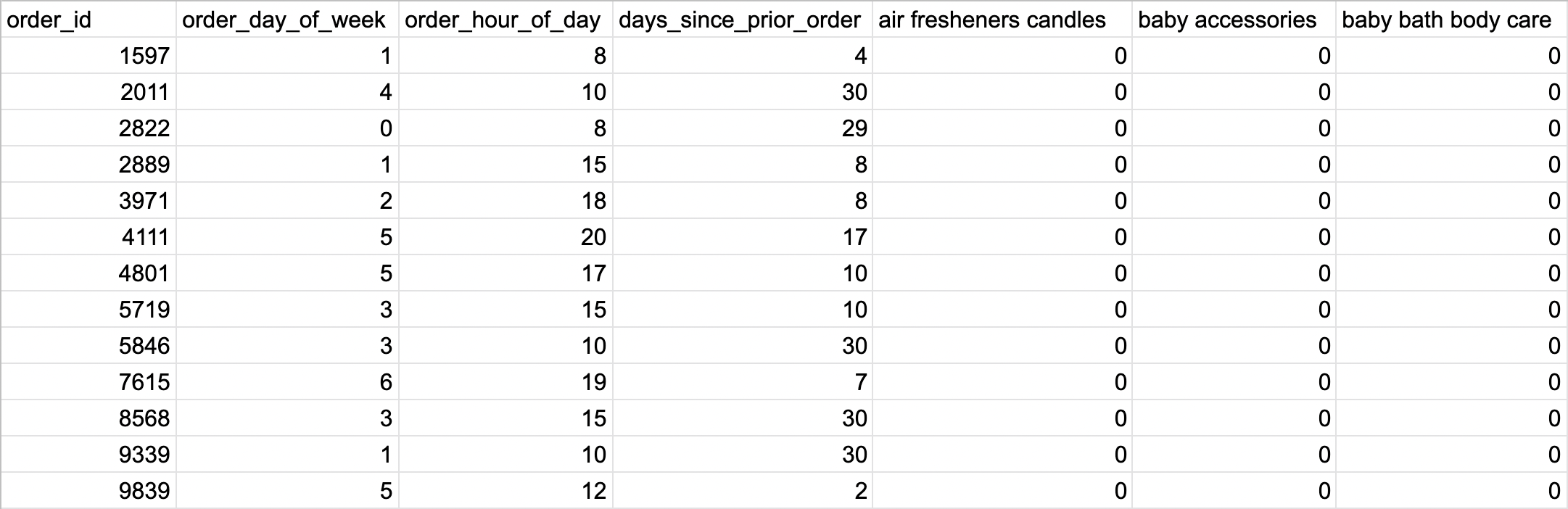Click order_id cell 5846

tap(88, 346)
